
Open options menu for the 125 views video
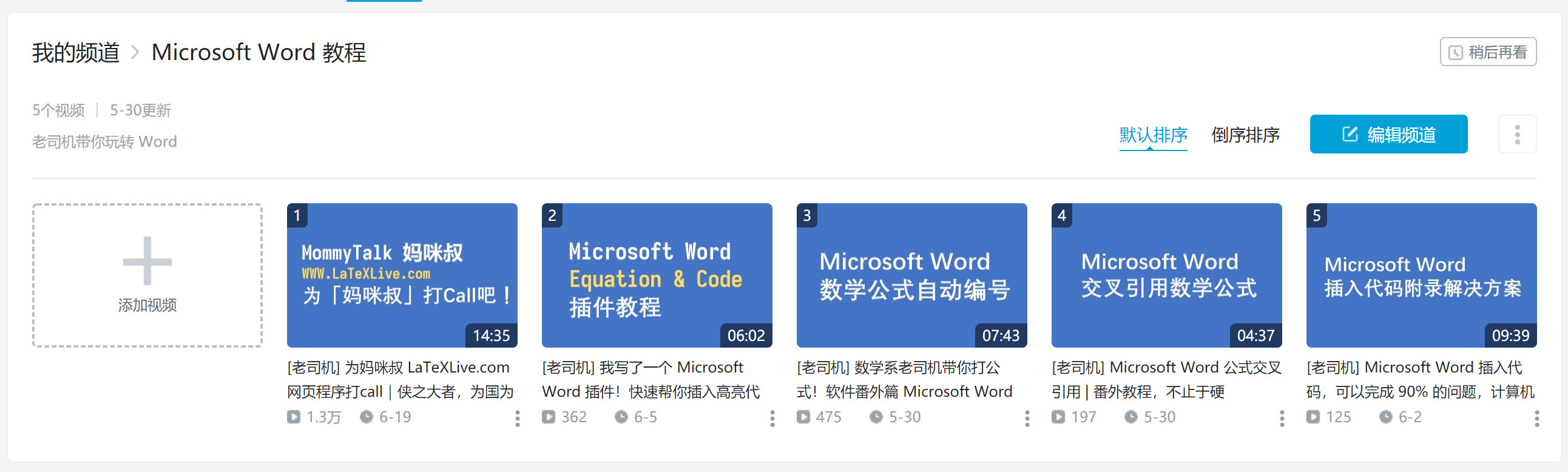click(1536, 418)
